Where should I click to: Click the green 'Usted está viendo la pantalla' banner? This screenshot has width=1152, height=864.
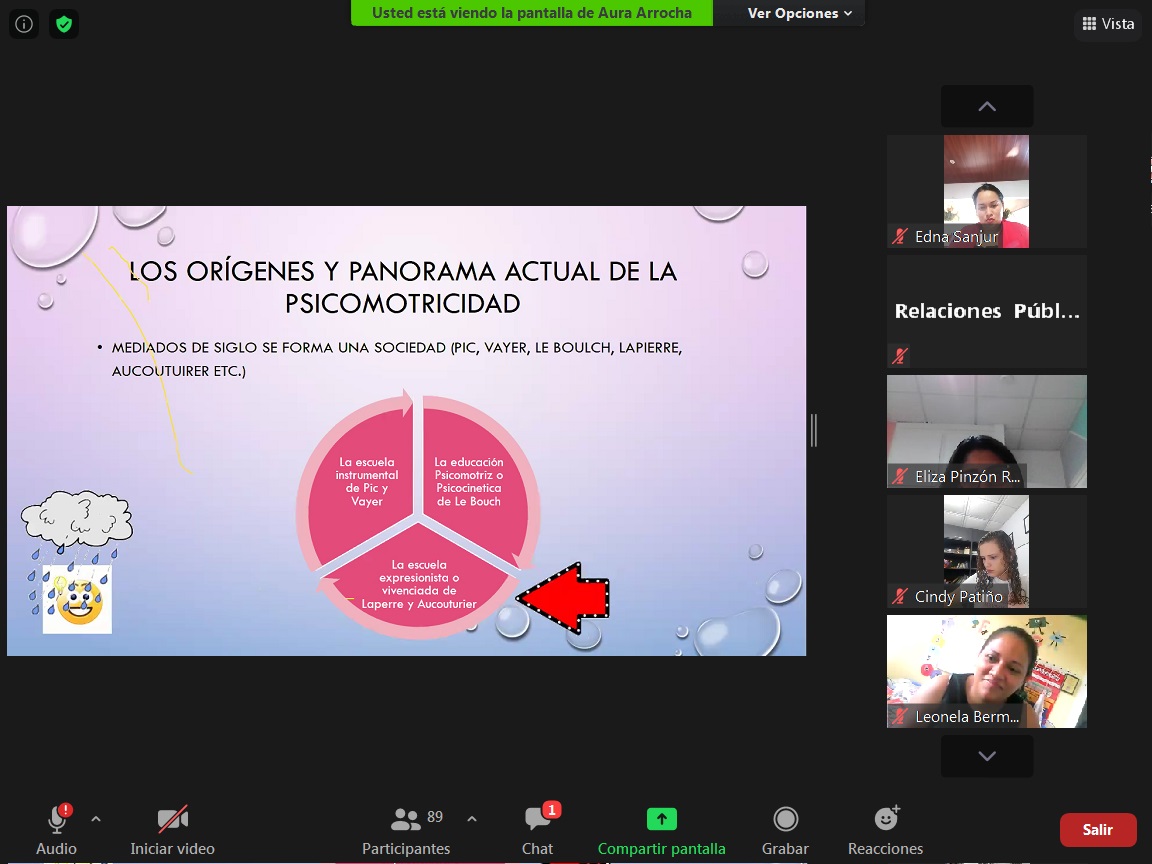[x=532, y=13]
